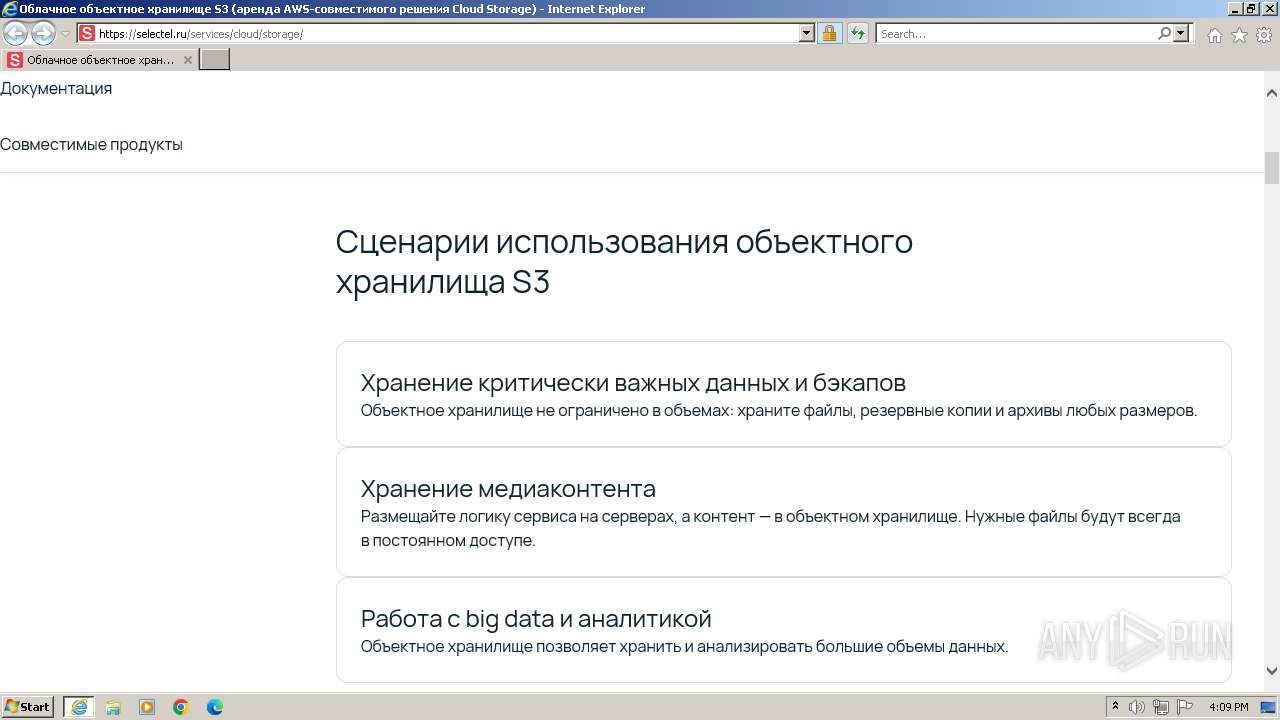Viewport: 1280px width, 720px height.
Task: Open the Документация link
Action: [56, 88]
